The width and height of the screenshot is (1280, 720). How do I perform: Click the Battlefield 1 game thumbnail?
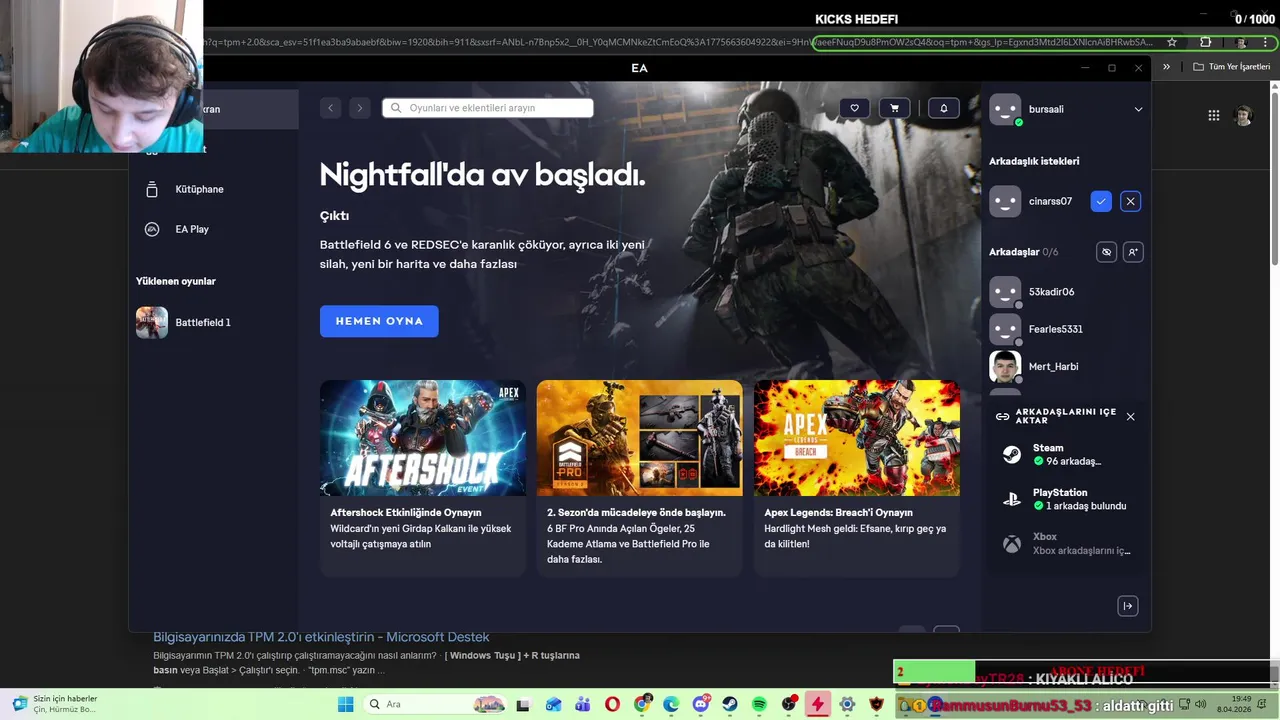point(152,322)
